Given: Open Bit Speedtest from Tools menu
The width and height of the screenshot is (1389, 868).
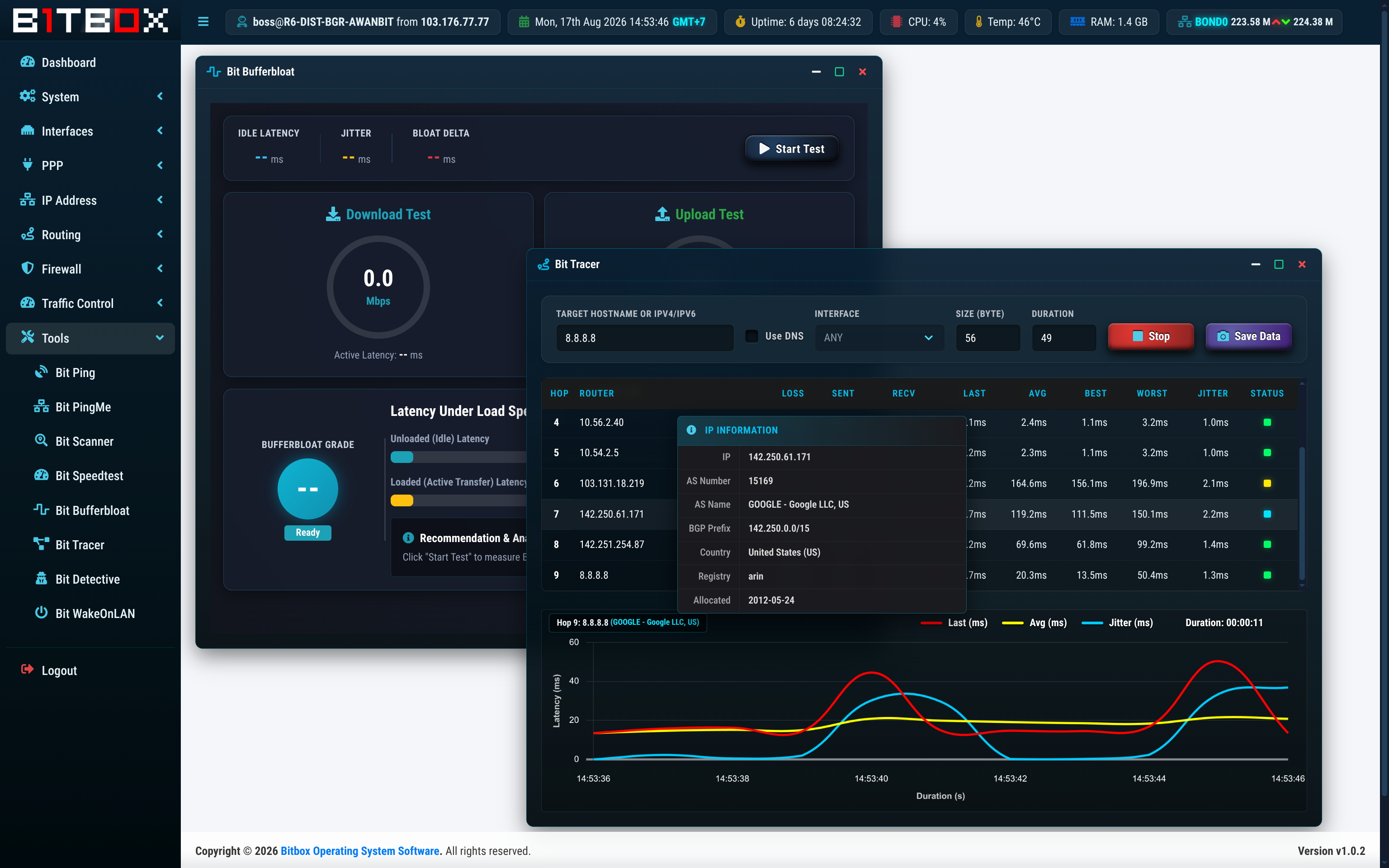Looking at the screenshot, I should (x=90, y=475).
